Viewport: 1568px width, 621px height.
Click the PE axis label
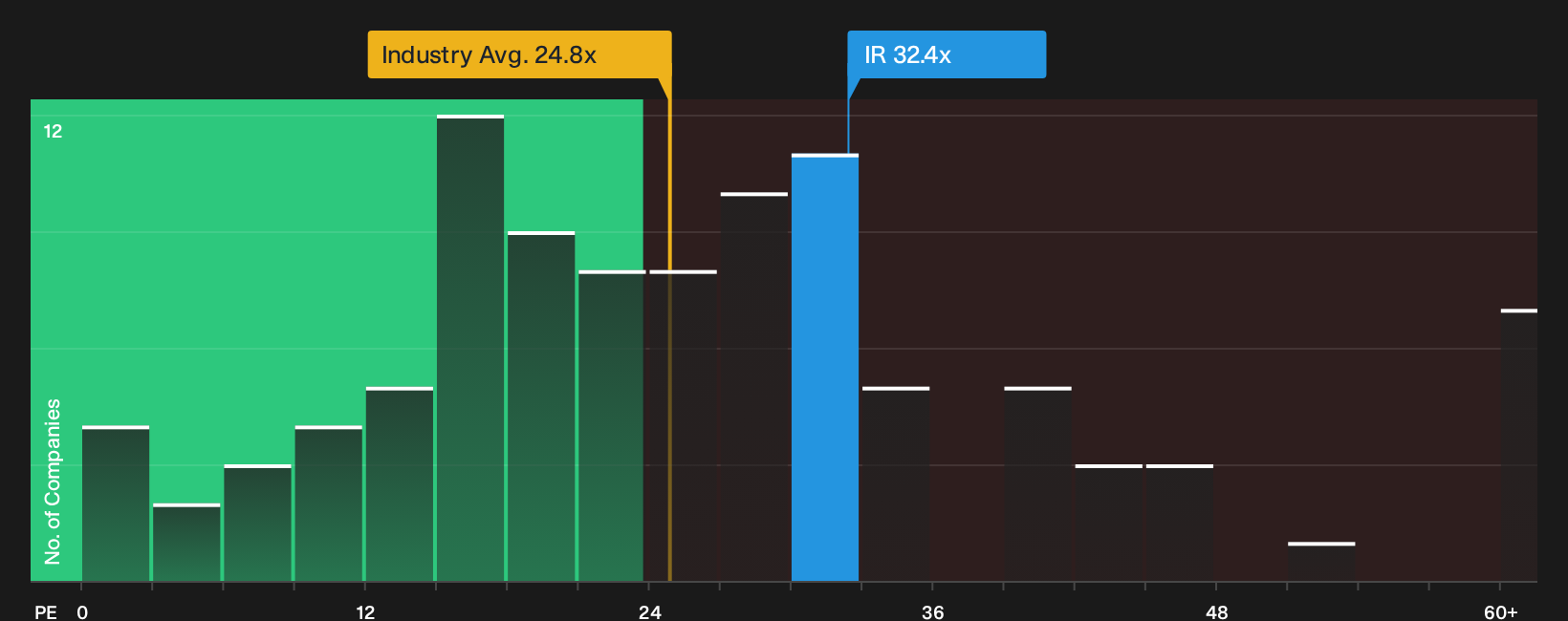click(46, 611)
